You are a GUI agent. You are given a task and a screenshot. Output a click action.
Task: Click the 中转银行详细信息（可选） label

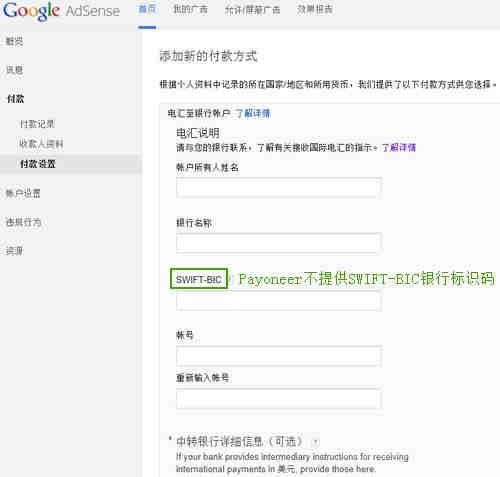click(239, 442)
